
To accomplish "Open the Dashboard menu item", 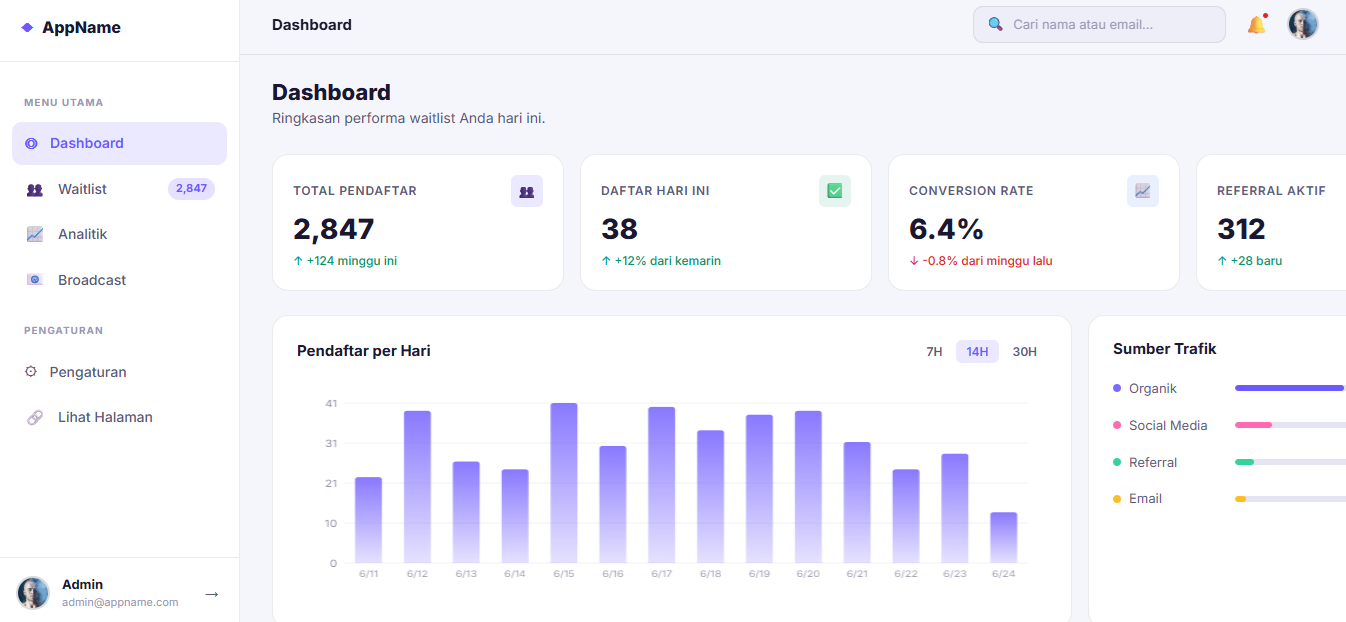I will click(120, 144).
